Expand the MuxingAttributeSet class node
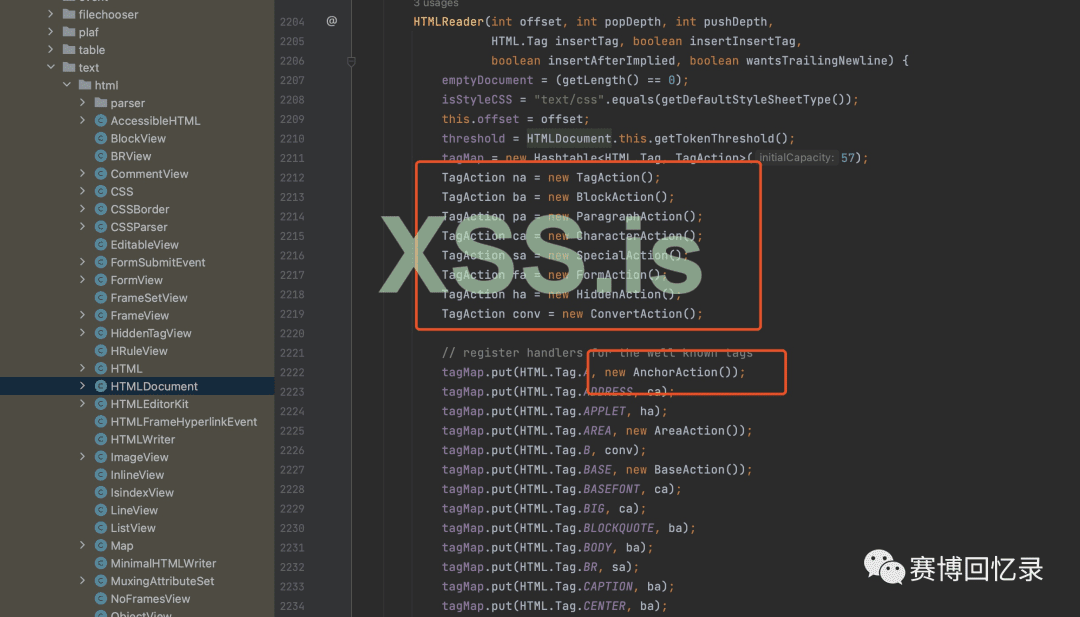The height and width of the screenshot is (617, 1080). click(83, 581)
